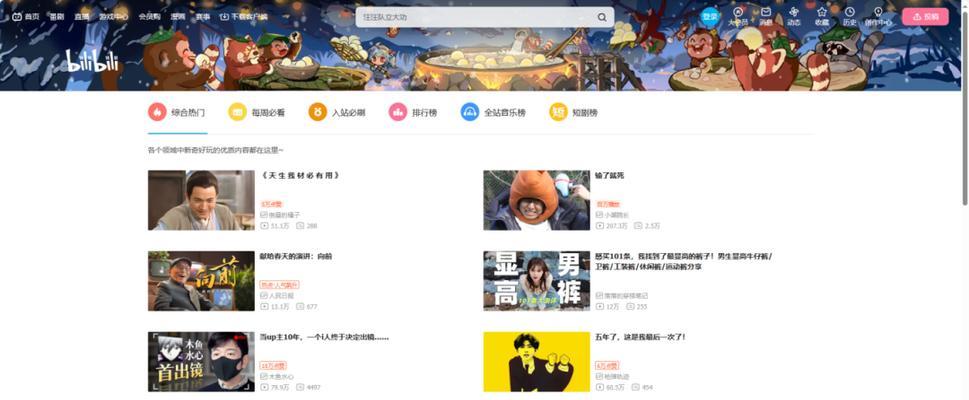Image resolution: width=969 pixels, height=400 pixels.
Task: Click the play count icon under 《天生我材必有用》
Action: (264, 226)
